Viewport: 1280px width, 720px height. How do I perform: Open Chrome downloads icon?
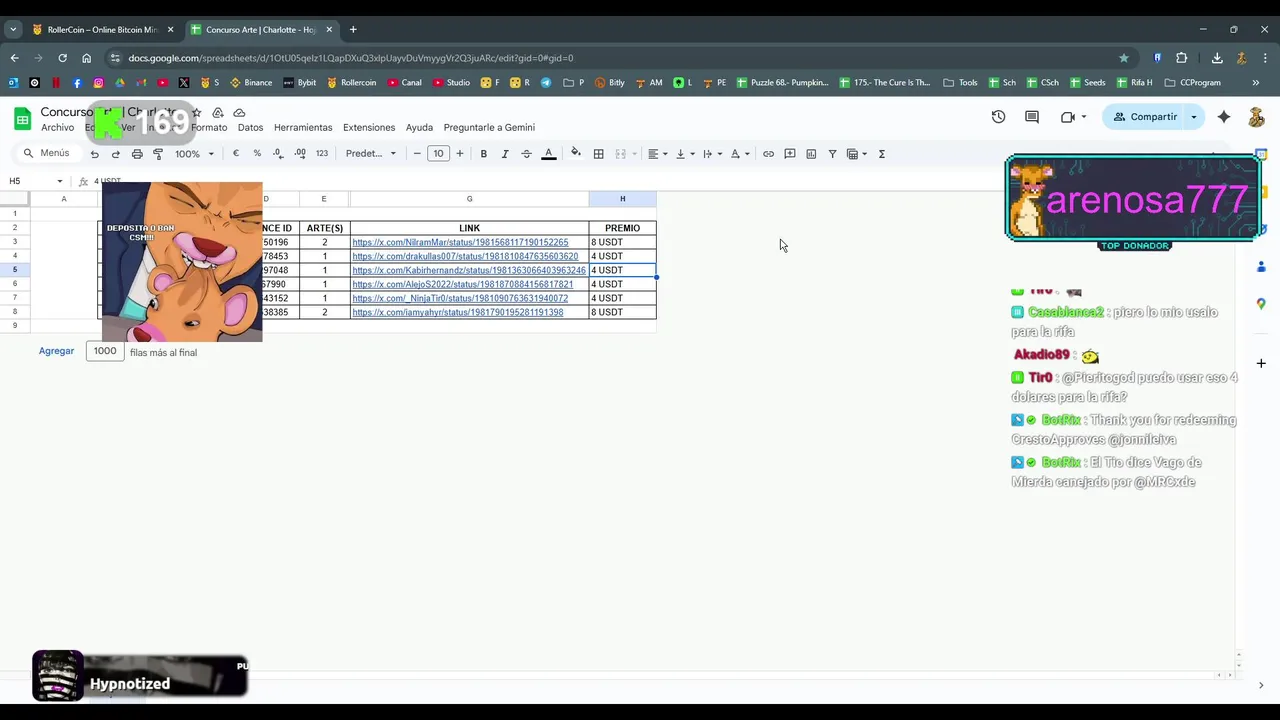[1217, 58]
